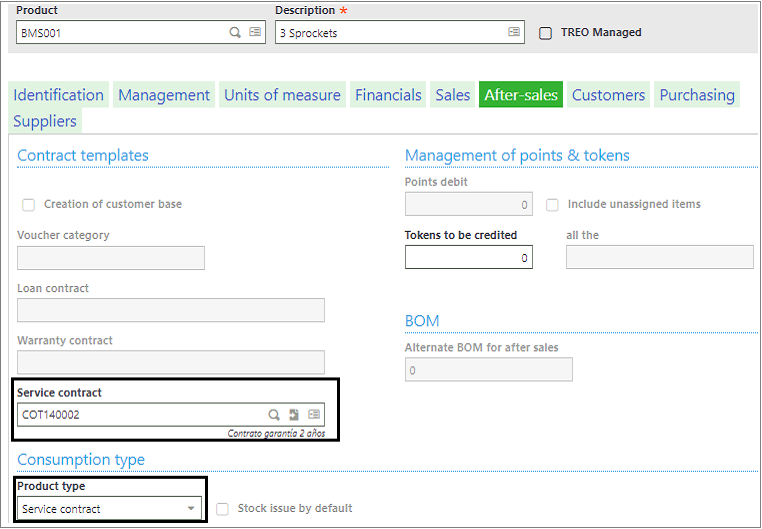
Task: Jump to the Service contract record icon
Action: coord(294,414)
